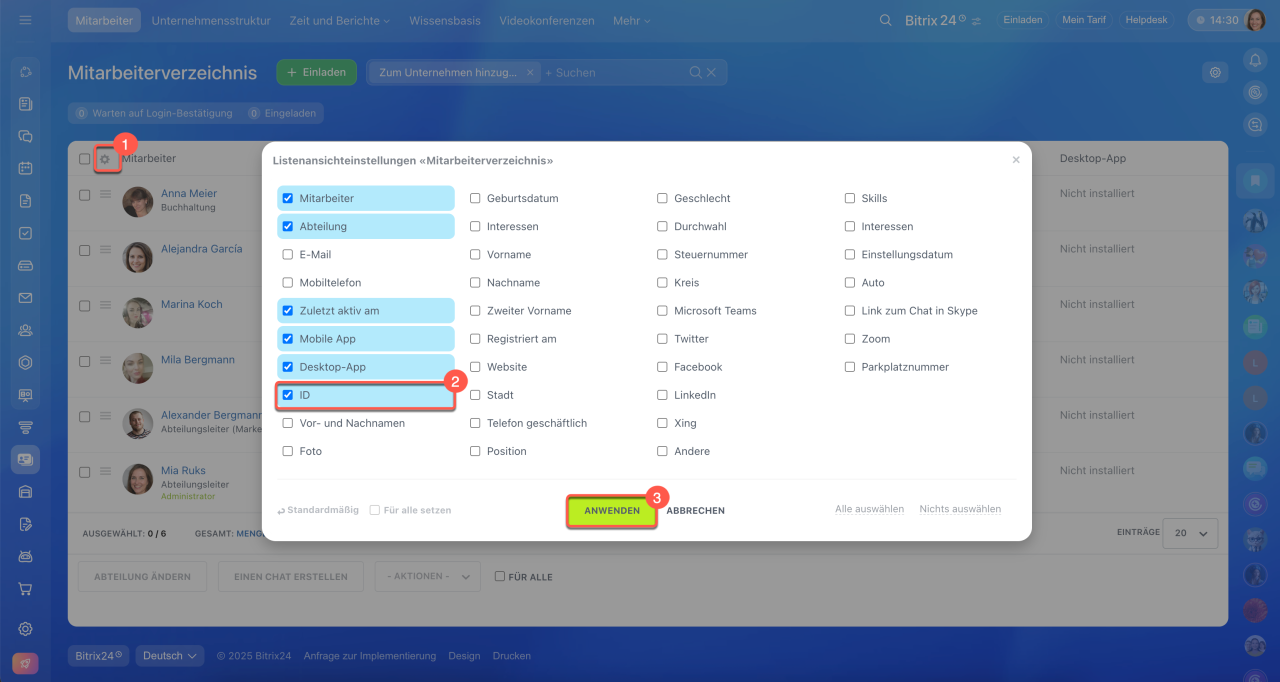Open Mila Bergmann's employee name link
1280x682 pixels.
[x=198, y=360]
